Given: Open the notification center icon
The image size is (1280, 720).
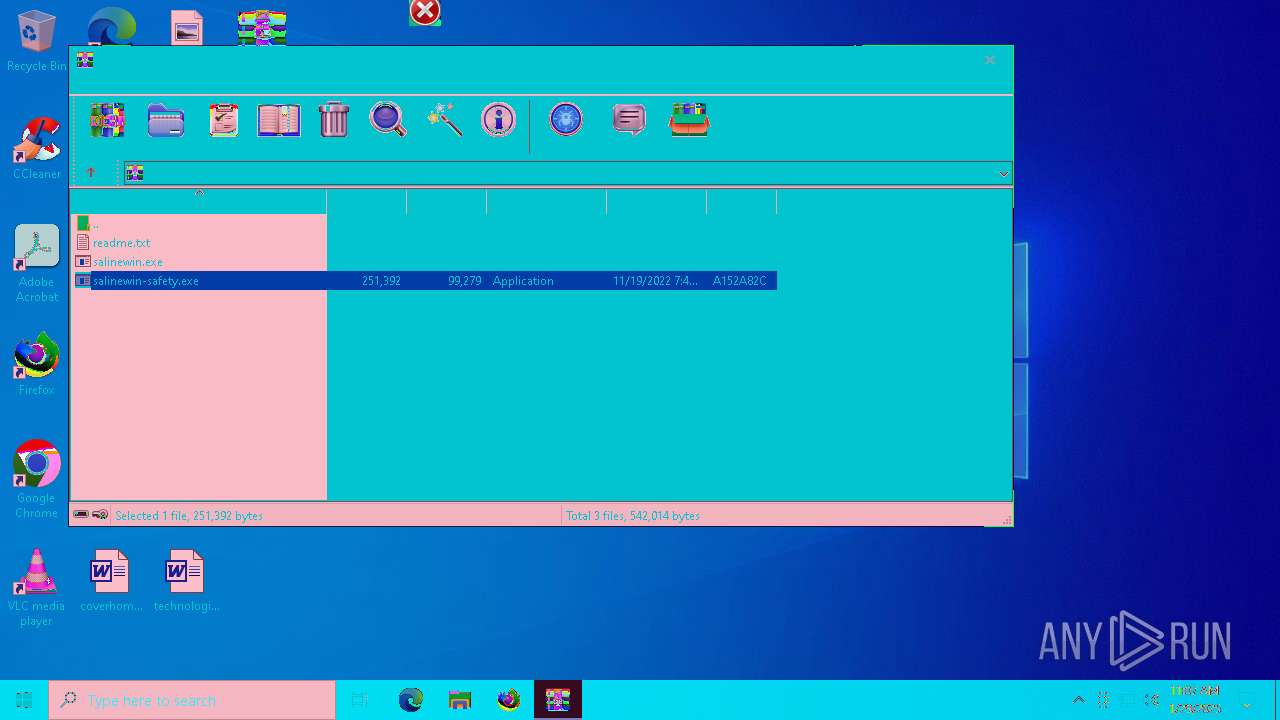Looking at the screenshot, I should [1246, 700].
